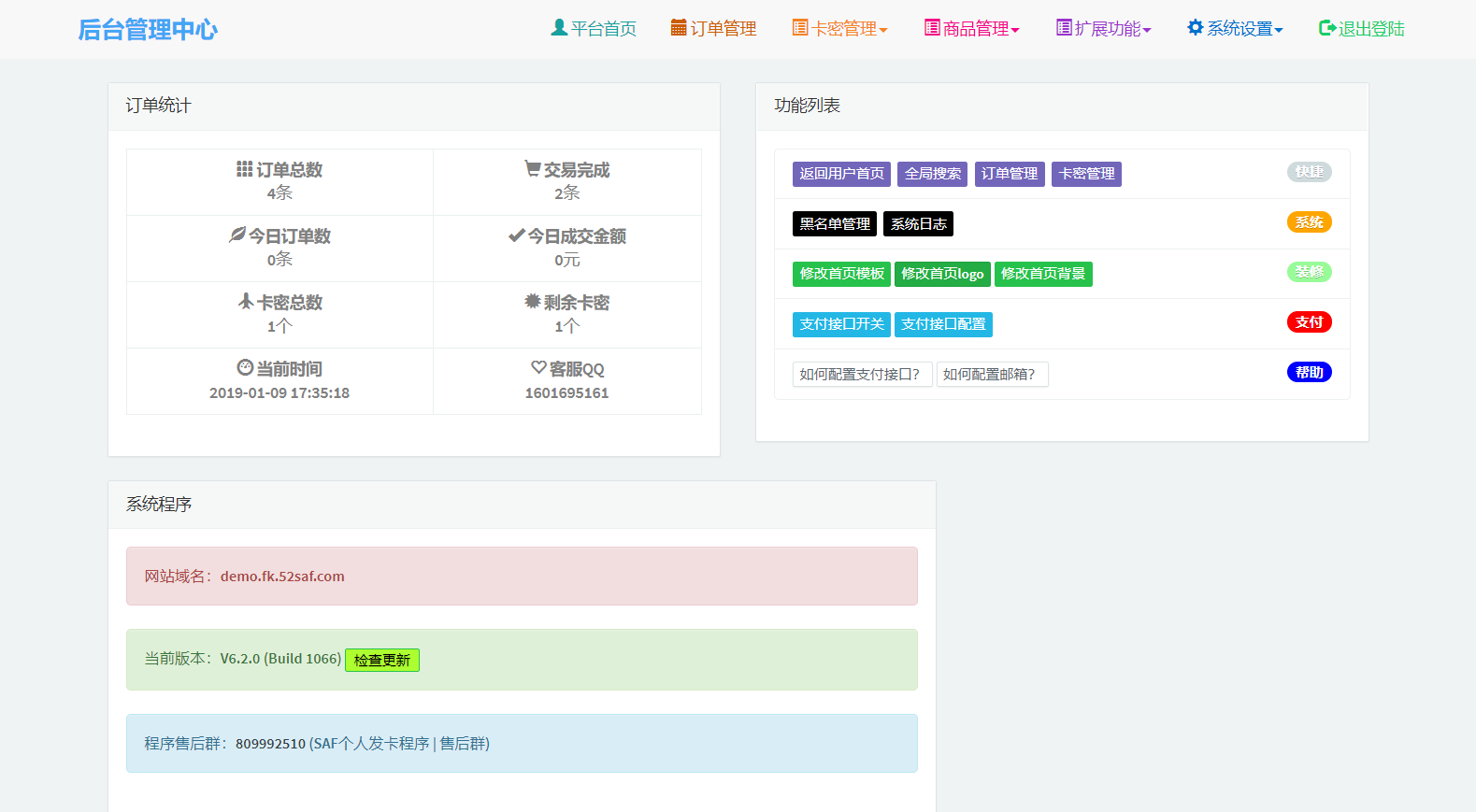Click 修改首页背景 green button
Screen dimensions: 1476x812
coord(1043,274)
